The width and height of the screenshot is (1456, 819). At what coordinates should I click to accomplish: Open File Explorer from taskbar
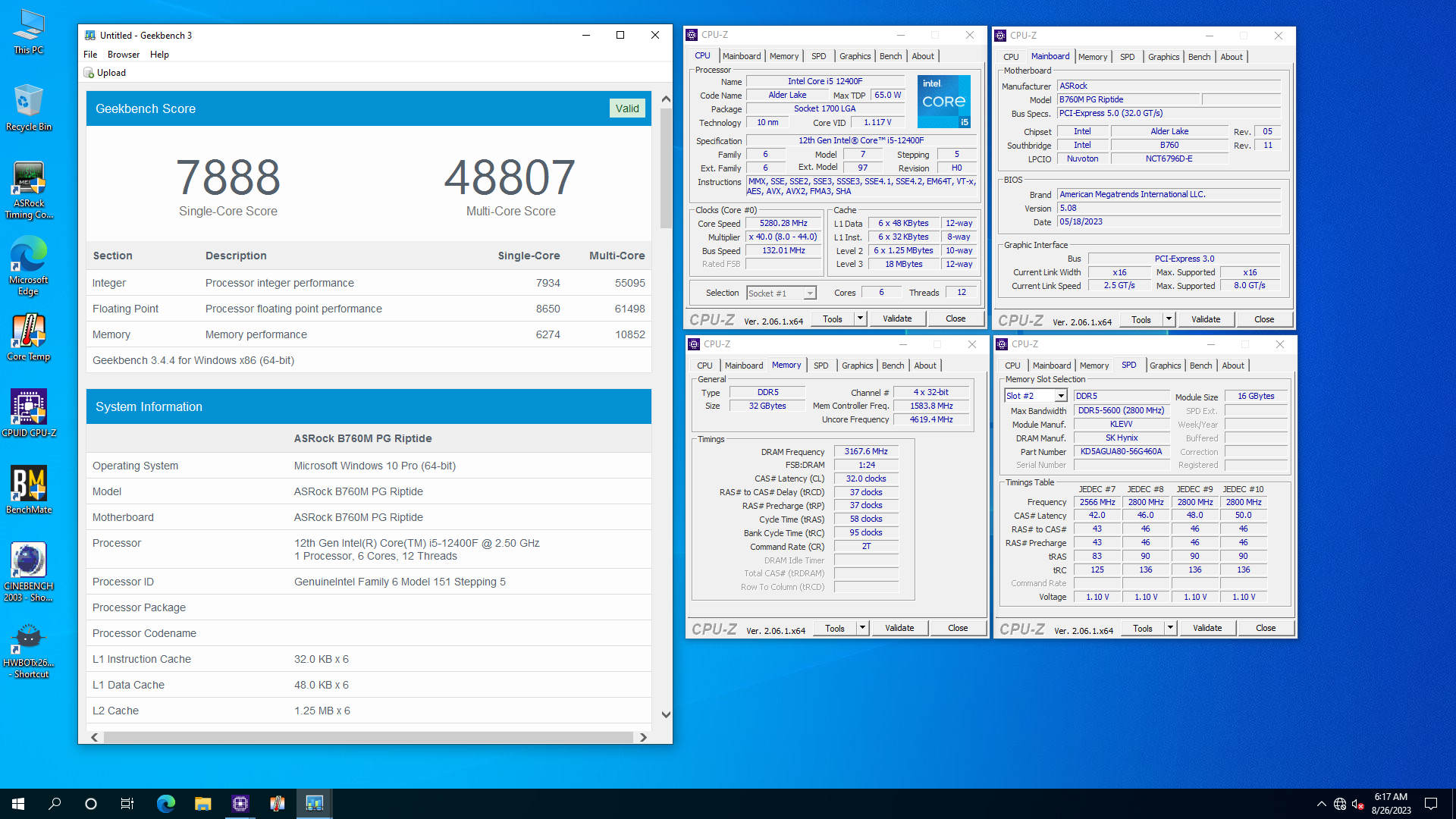(202, 804)
